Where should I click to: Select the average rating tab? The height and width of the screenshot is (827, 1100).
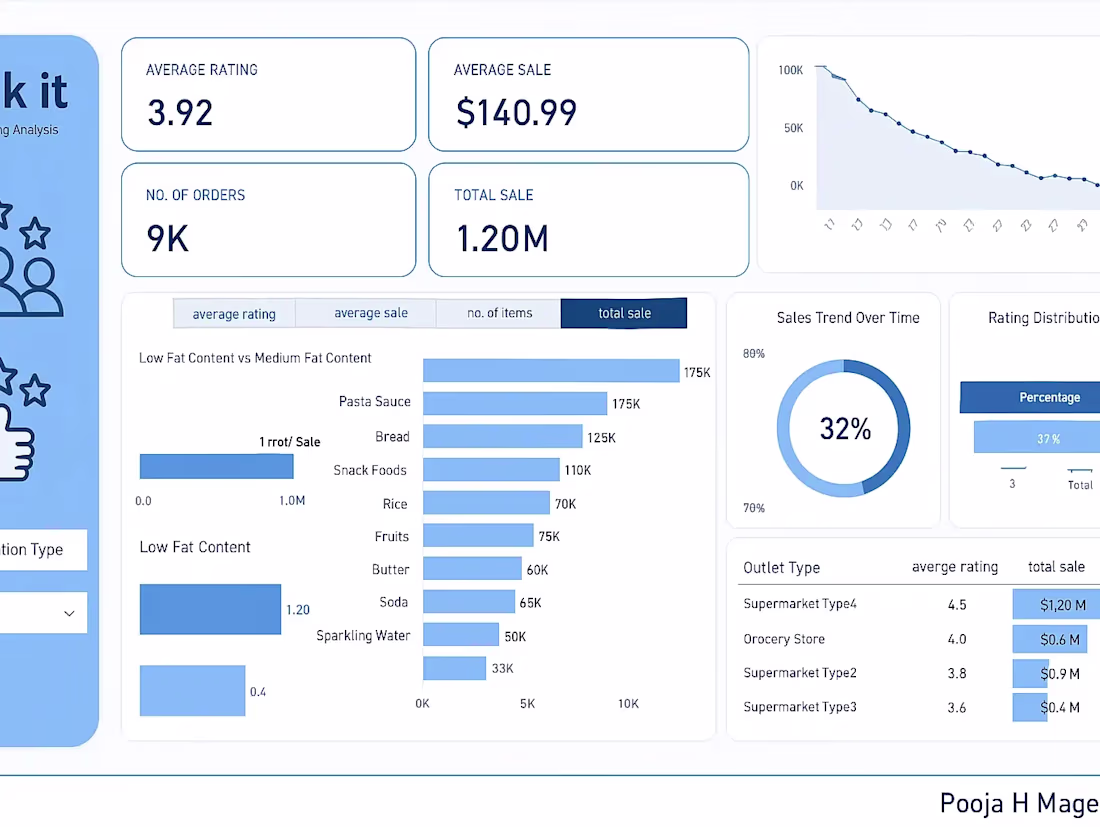coord(234,314)
